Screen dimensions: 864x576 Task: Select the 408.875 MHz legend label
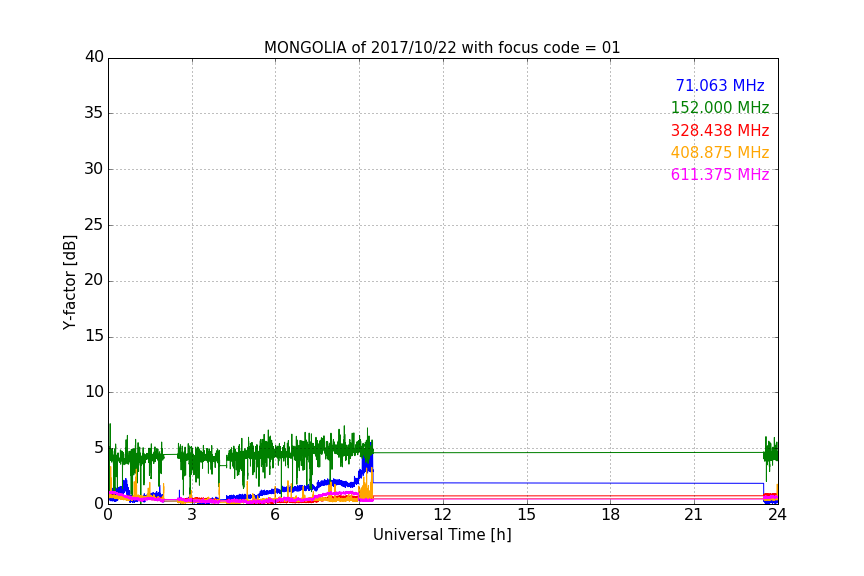pos(720,152)
